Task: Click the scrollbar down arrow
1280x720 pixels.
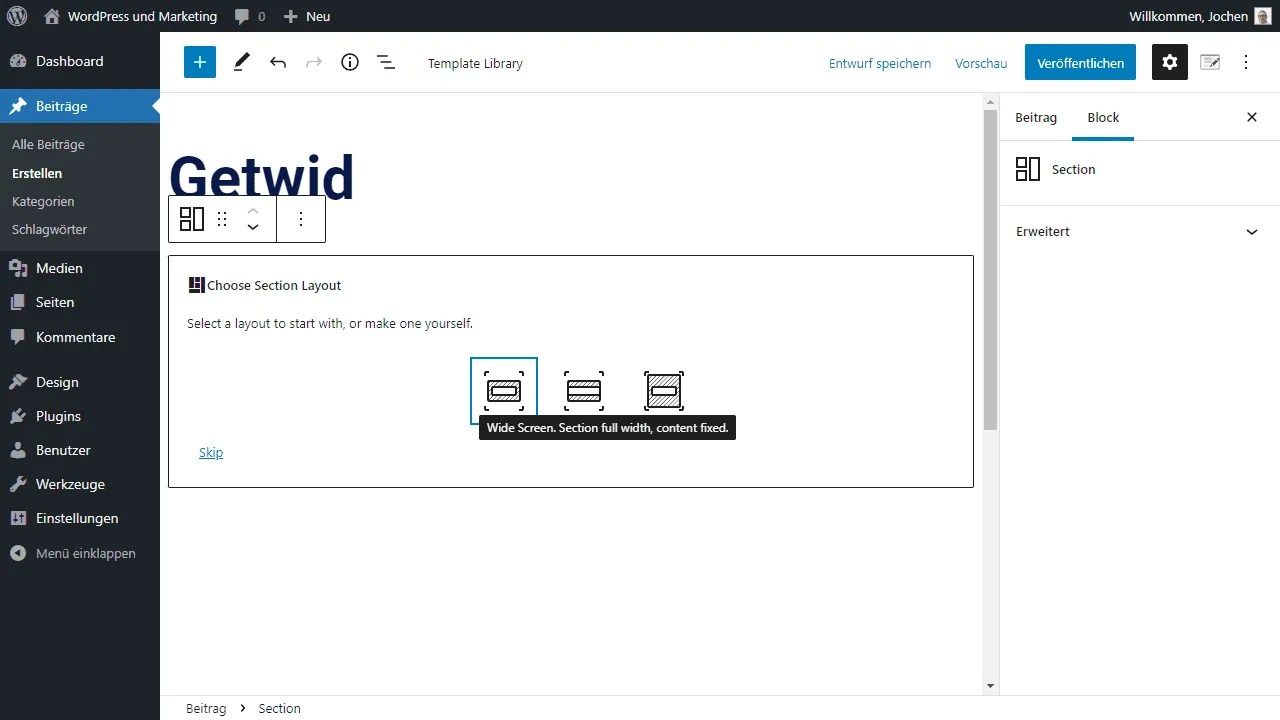Action: [991, 686]
